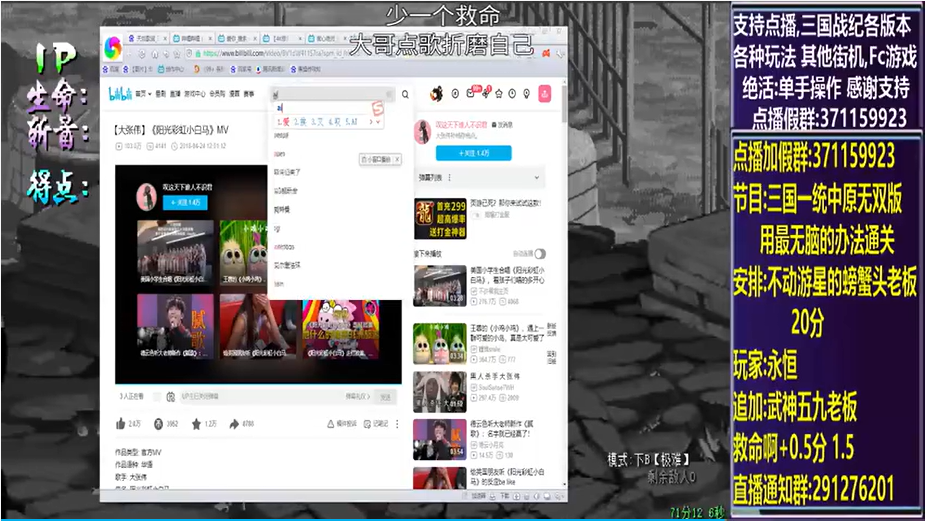Click the uploader avatar in the video end screen

pos(146,196)
